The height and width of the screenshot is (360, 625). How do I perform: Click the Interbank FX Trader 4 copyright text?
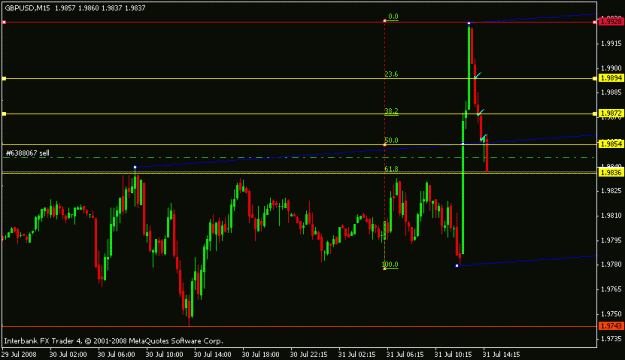(x=114, y=341)
